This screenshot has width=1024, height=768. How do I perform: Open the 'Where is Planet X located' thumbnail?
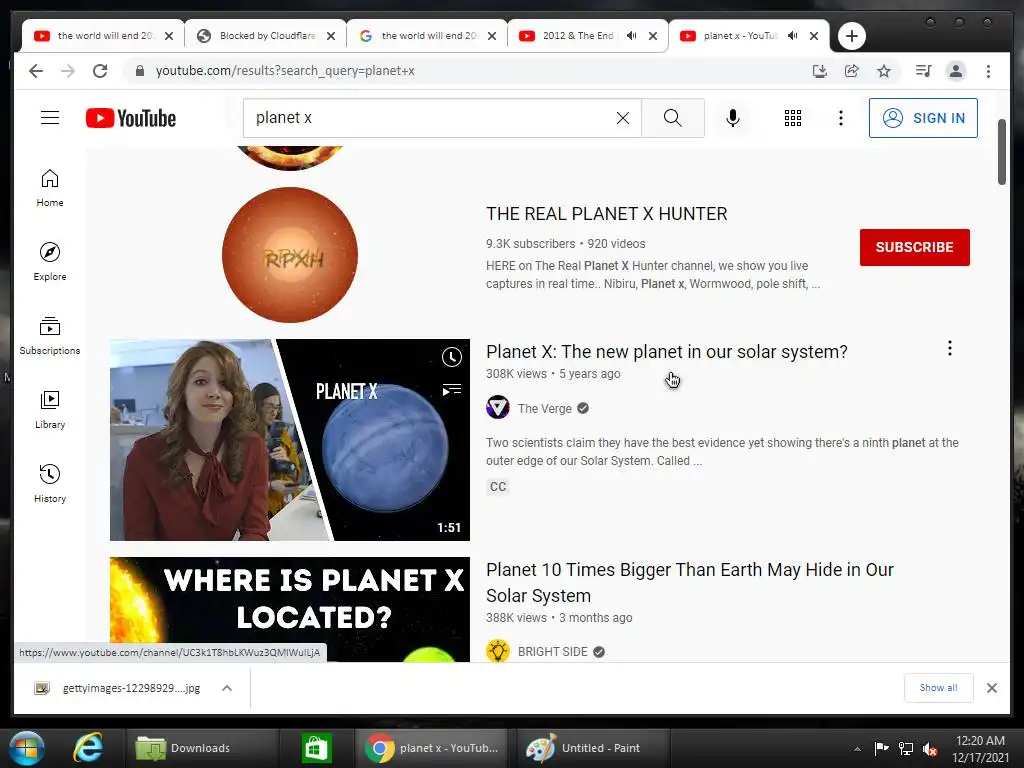click(x=290, y=609)
